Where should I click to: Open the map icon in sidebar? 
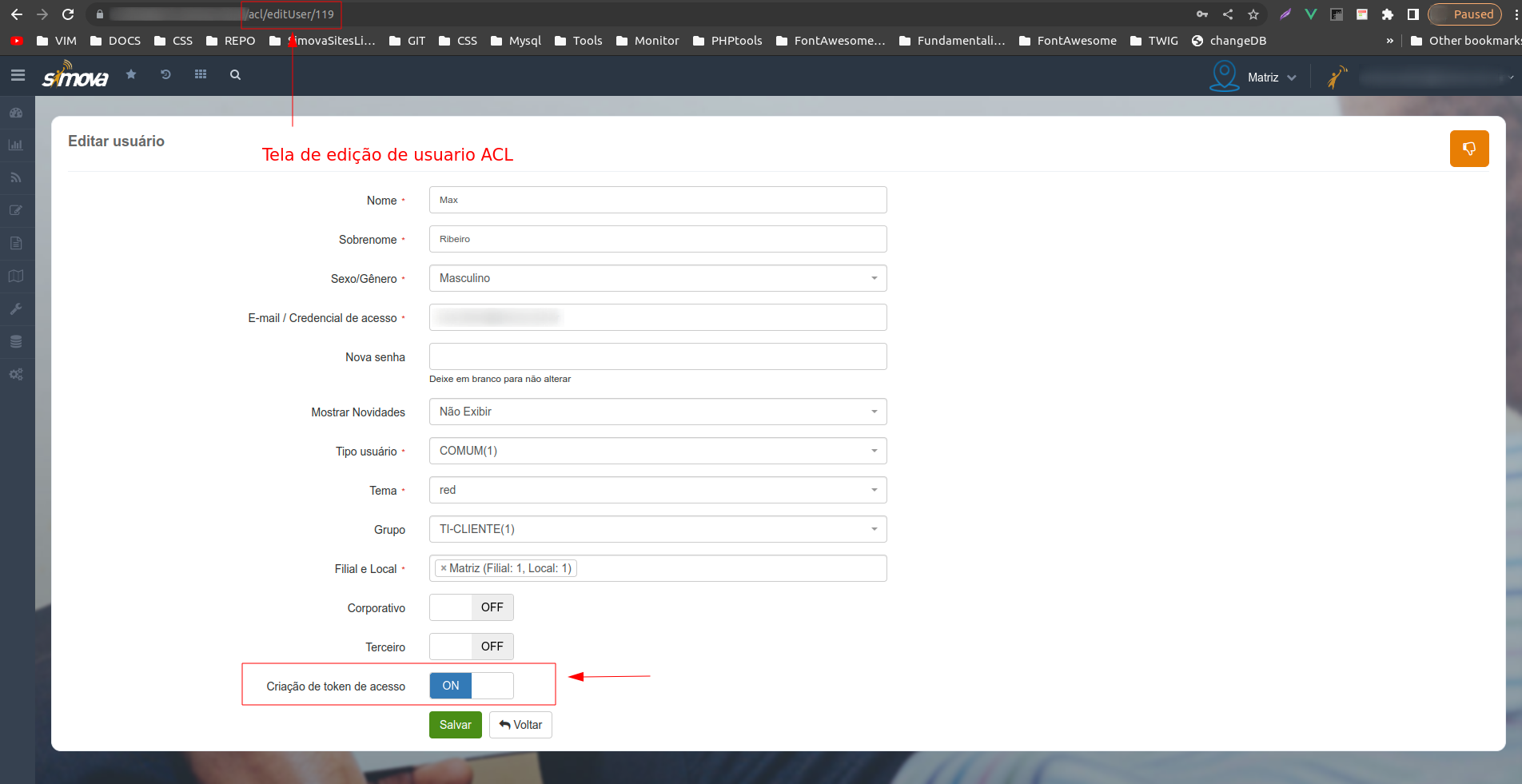tap(16, 276)
